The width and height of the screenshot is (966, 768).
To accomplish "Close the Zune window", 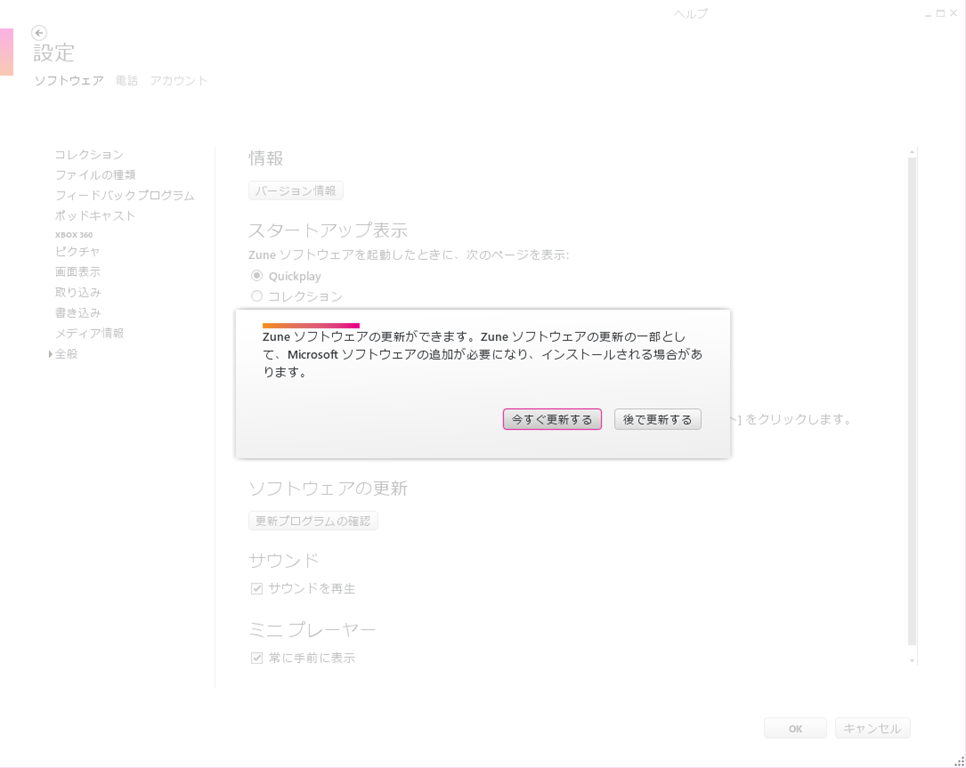I will 954,13.
